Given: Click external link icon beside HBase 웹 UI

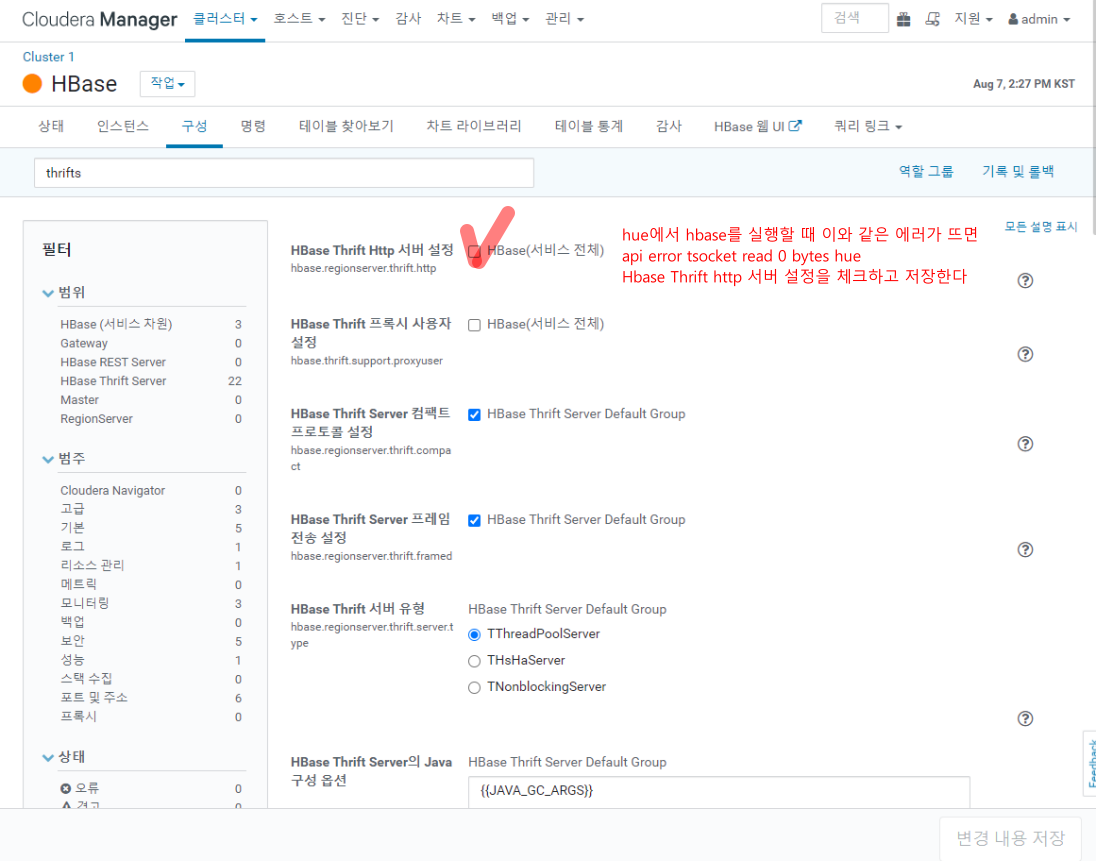Looking at the screenshot, I should (x=795, y=126).
